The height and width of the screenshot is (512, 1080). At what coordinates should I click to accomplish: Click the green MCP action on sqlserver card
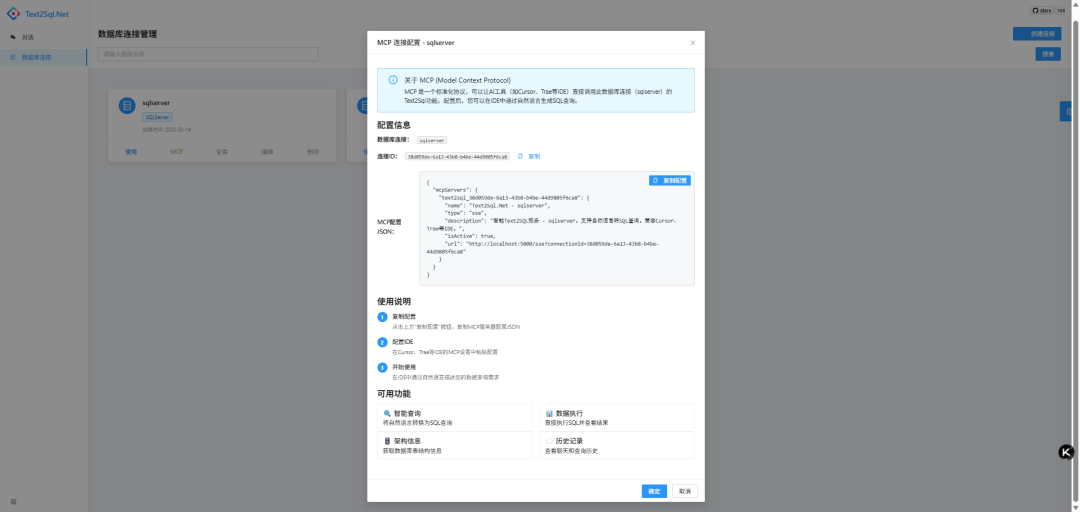coord(176,152)
